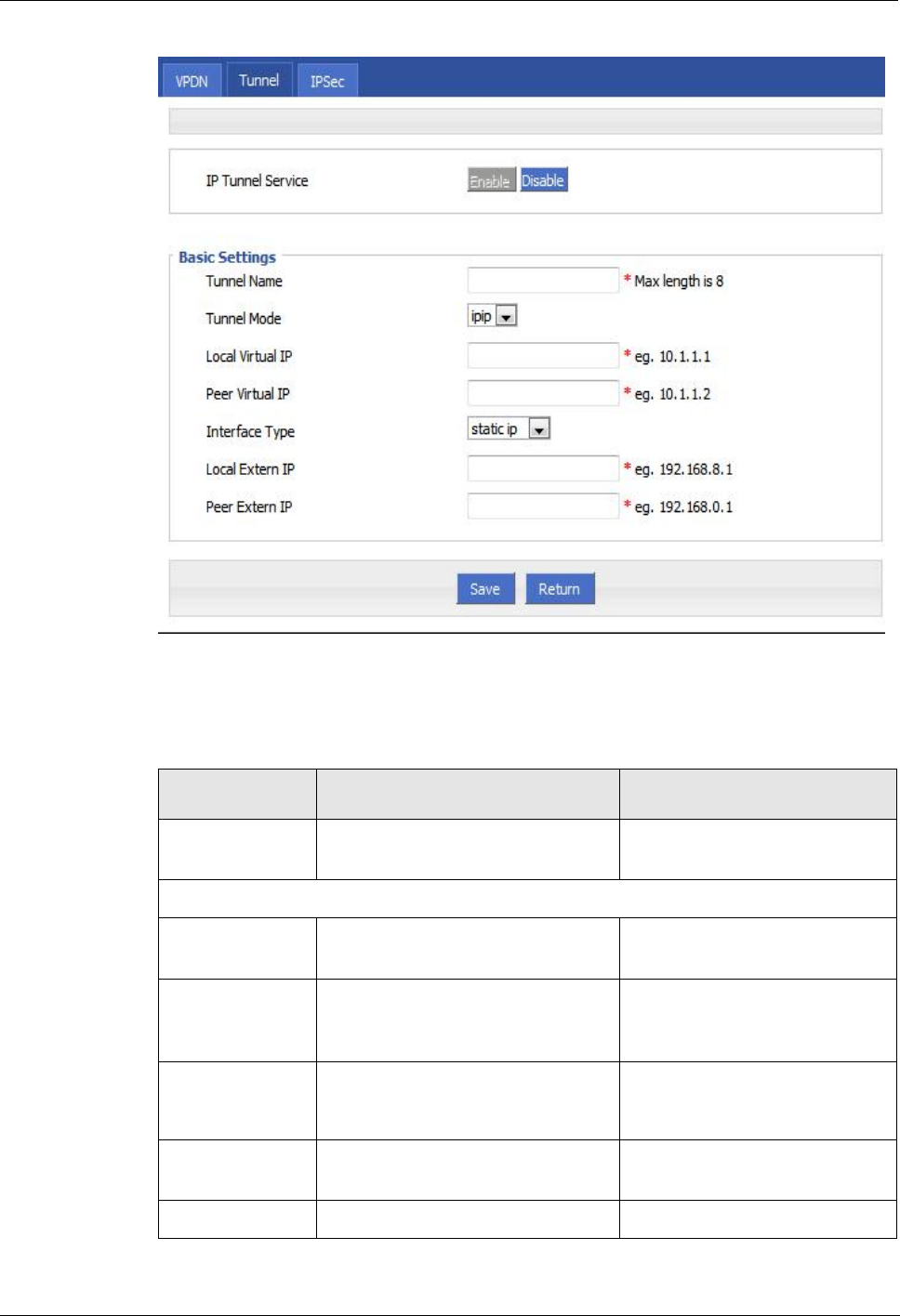Click the eg. 192.168.0.1 hint text

click(683, 507)
